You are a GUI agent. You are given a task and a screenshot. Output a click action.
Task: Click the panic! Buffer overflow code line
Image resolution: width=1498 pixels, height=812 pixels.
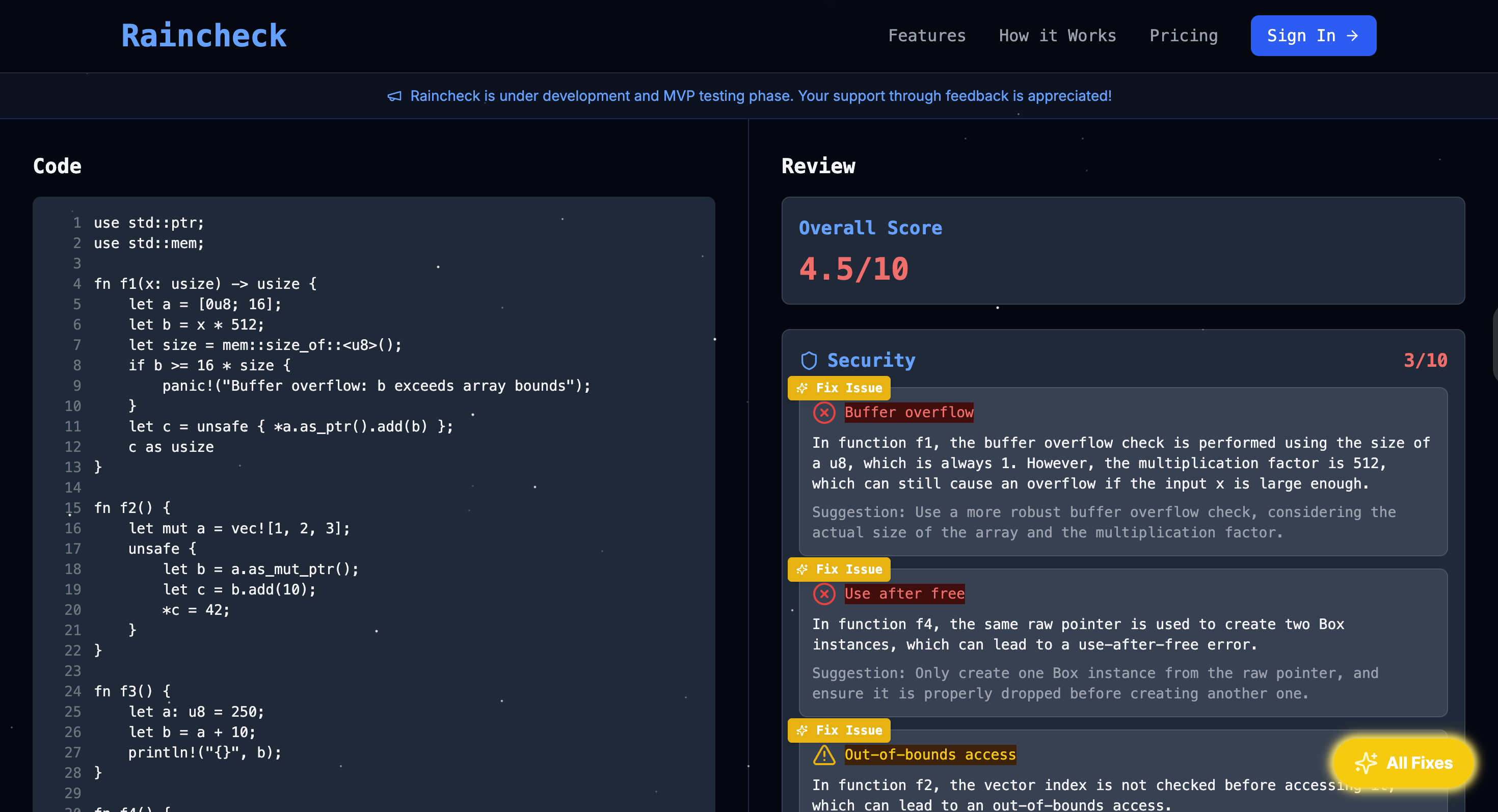click(376, 386)
